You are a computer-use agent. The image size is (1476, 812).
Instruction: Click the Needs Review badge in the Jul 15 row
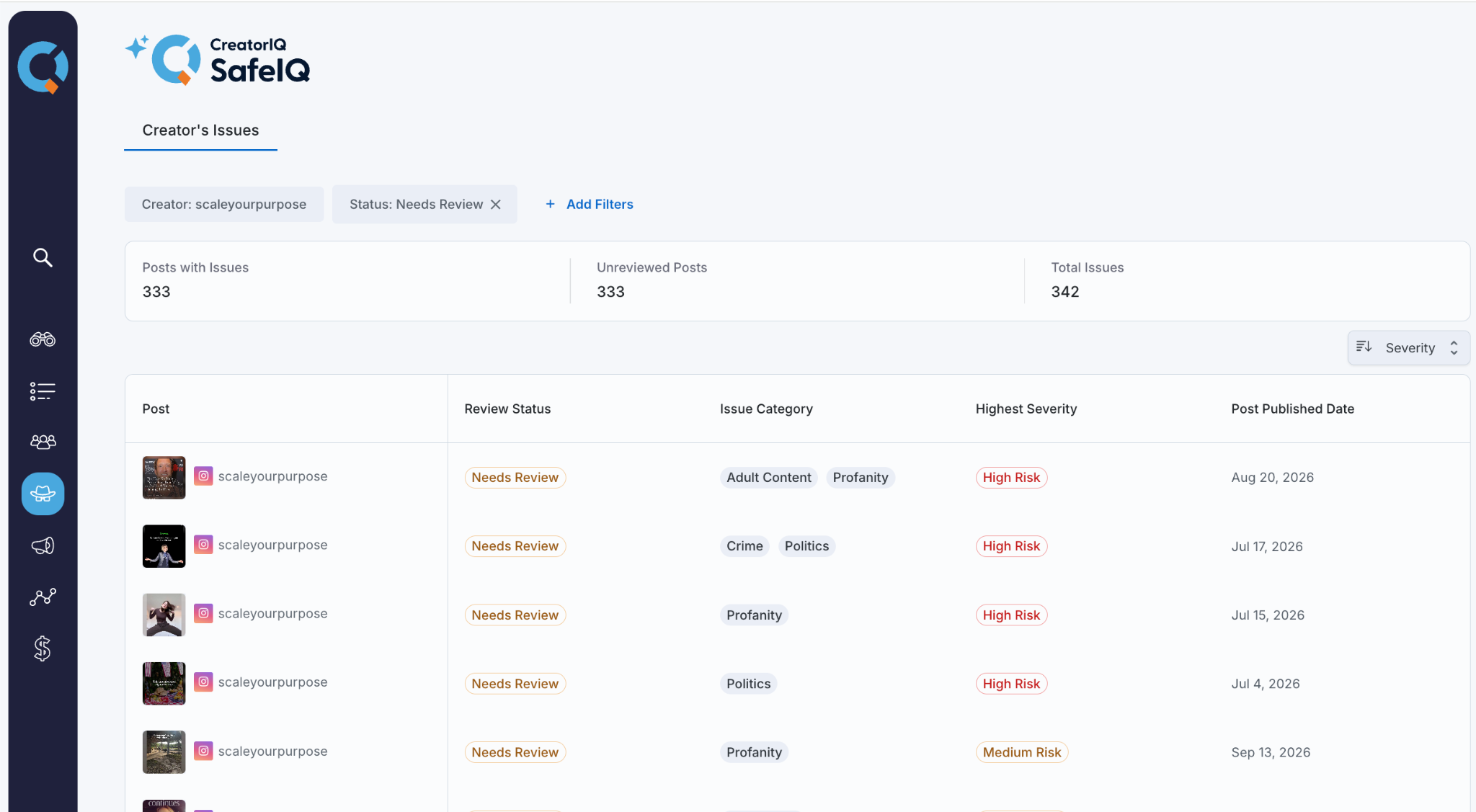coord(515,615)
